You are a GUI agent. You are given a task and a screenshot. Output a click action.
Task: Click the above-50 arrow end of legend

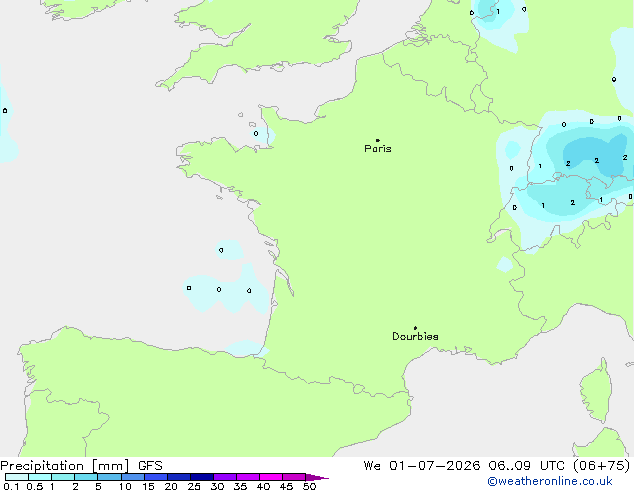point(317,477)
